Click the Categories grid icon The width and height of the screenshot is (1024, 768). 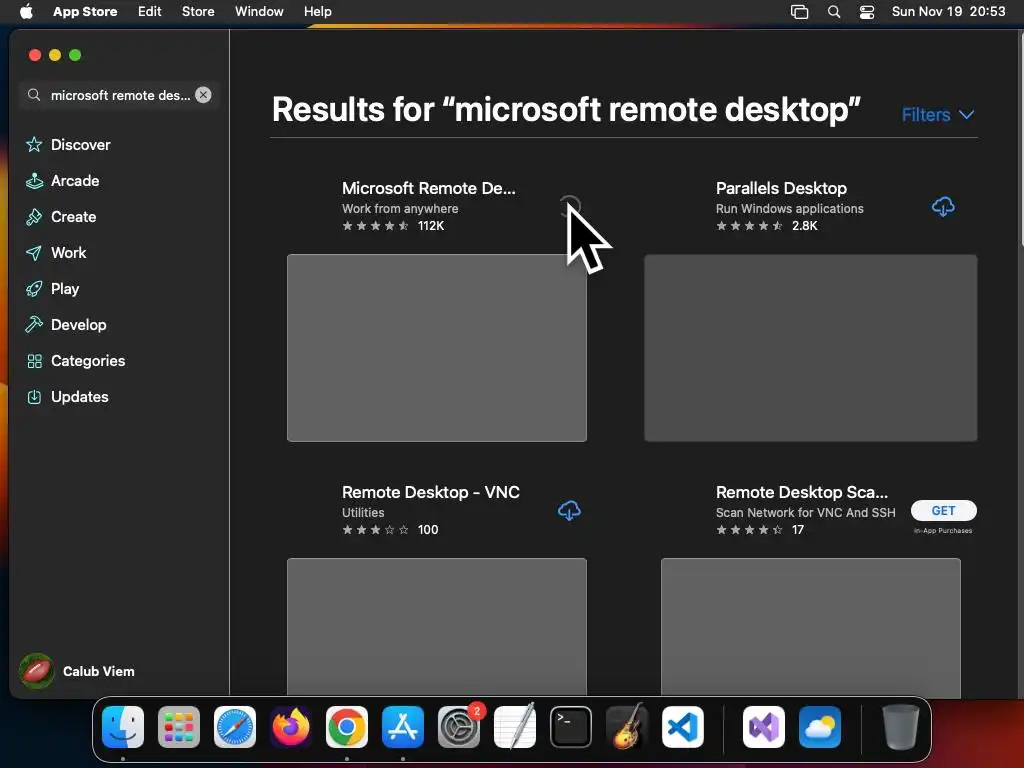tap(34, 361)
